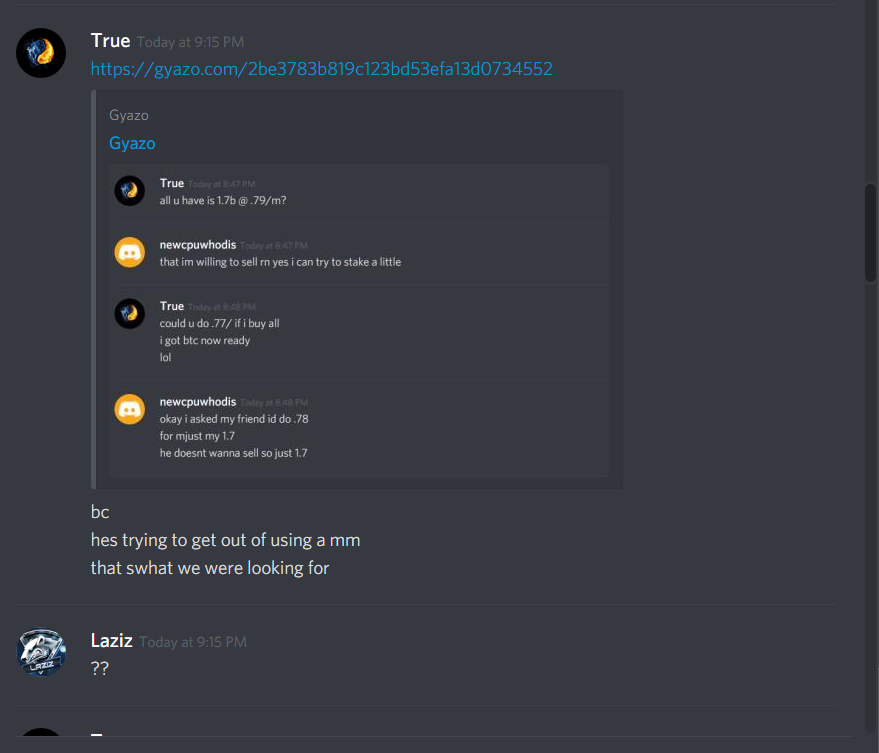Open the embedded Gyazo chat screenshot

point(359,320)
